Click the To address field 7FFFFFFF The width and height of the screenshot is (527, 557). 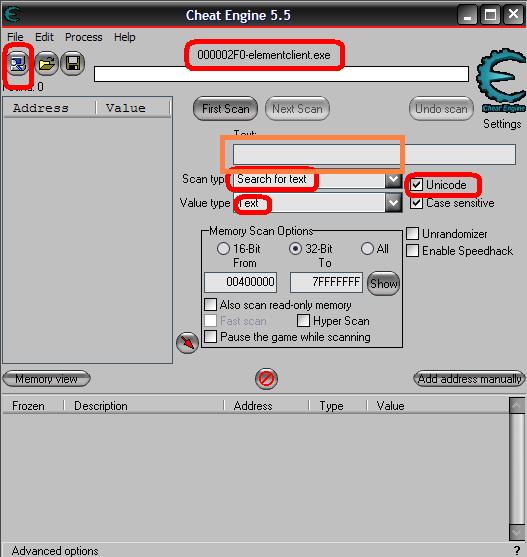coord(326,282)
